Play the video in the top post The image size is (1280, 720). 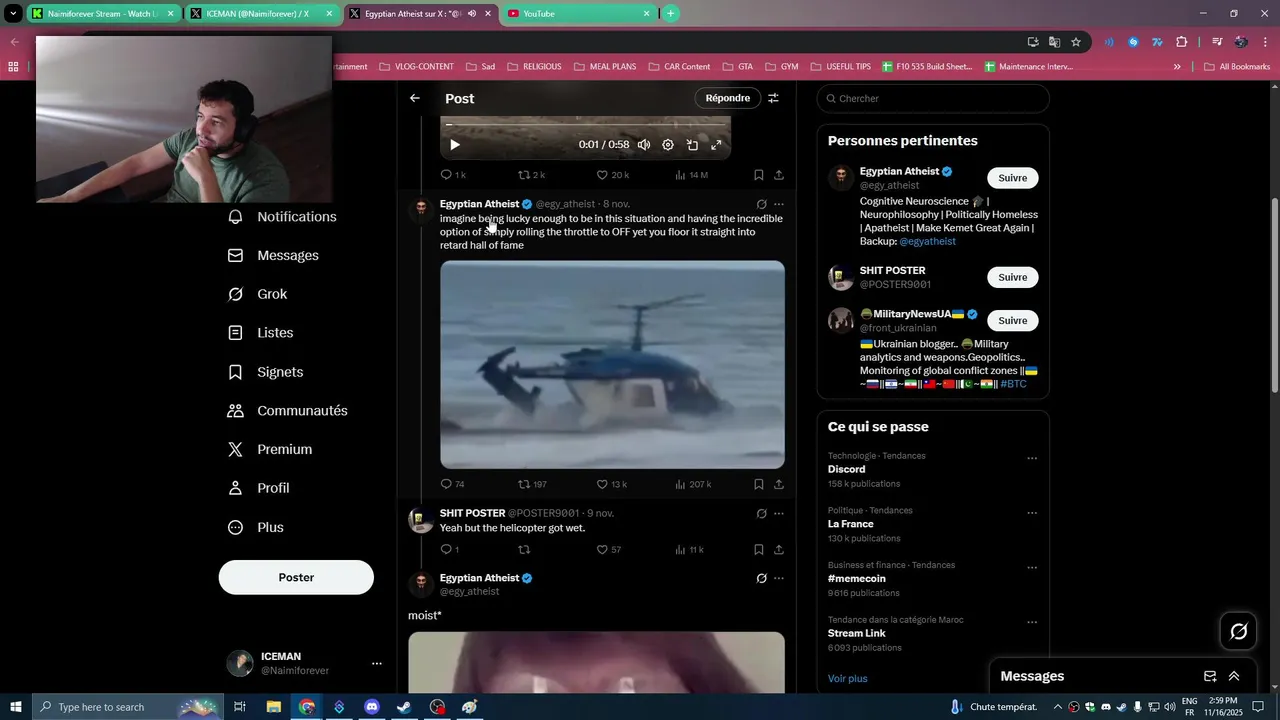pos(455,145)
